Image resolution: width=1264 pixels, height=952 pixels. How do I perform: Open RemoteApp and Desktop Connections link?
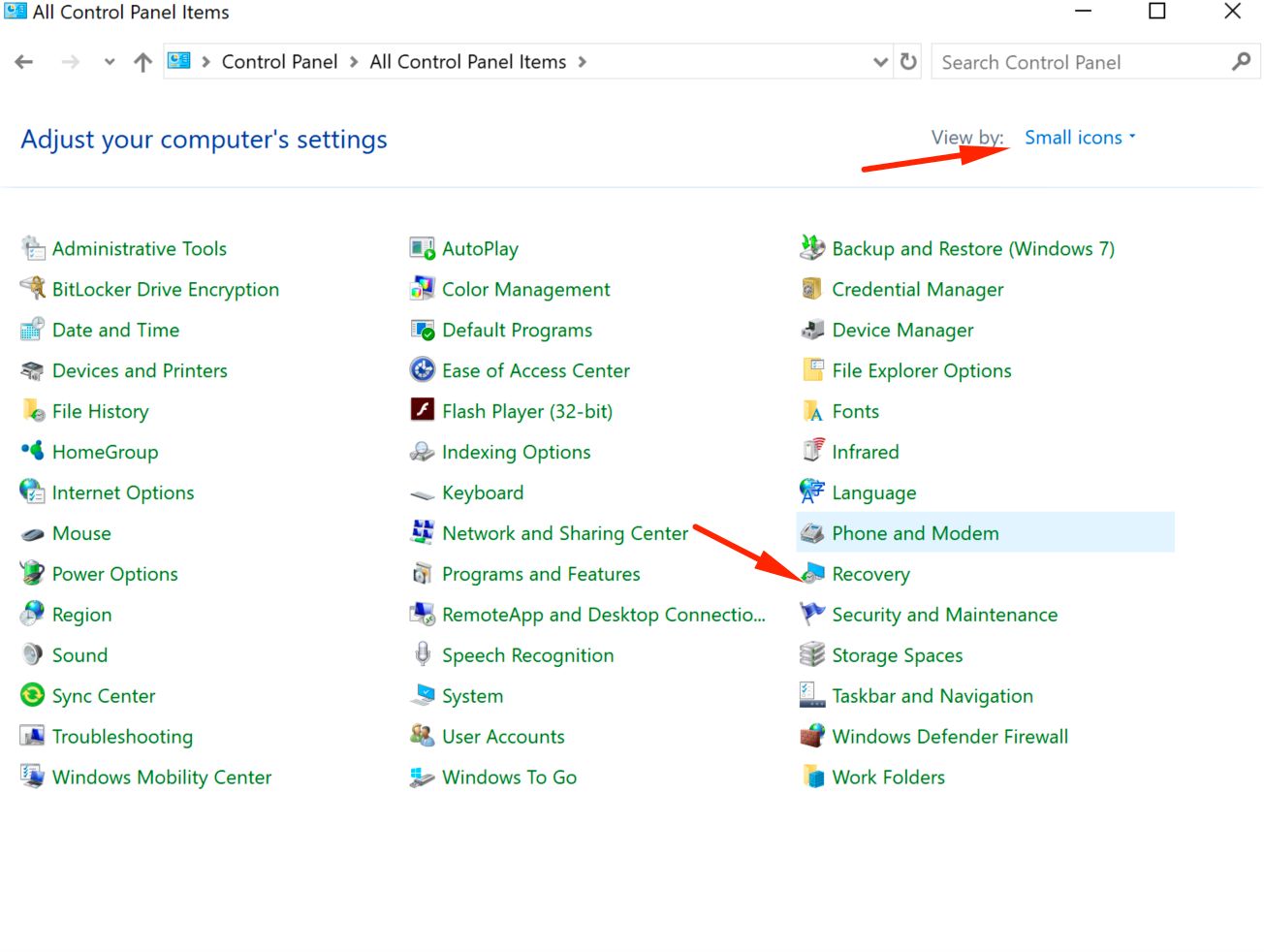604,615
